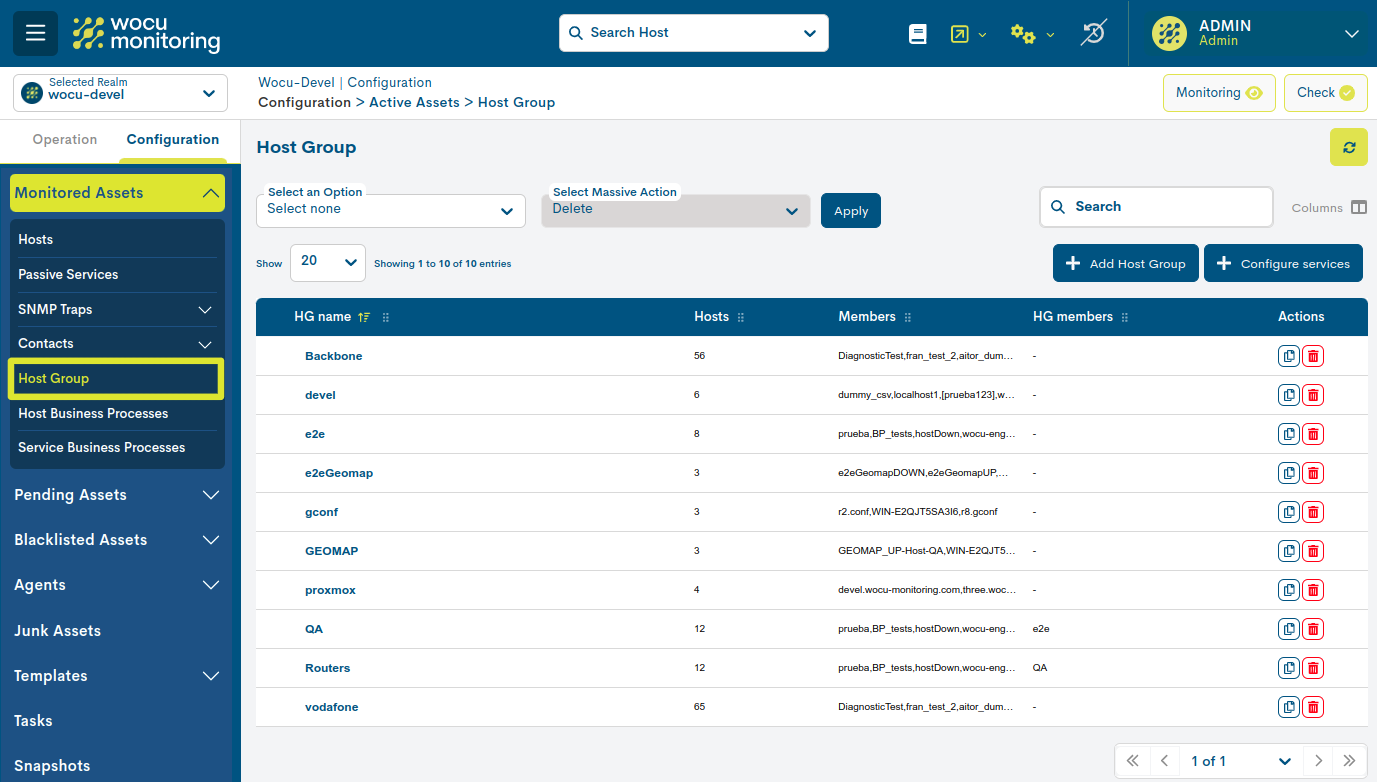
Task: Go to the first page
Action: pos(1132,761)
